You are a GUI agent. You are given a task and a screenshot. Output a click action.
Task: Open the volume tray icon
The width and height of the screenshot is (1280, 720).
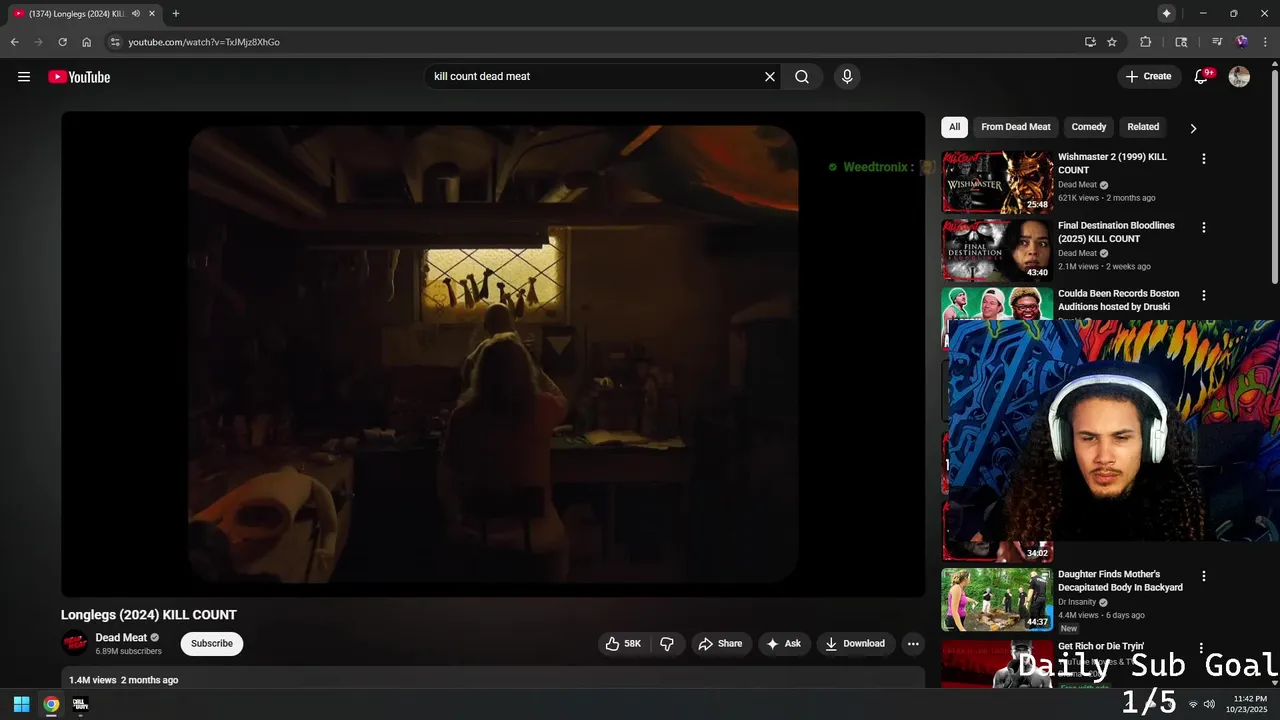(x=1209, y=704)
